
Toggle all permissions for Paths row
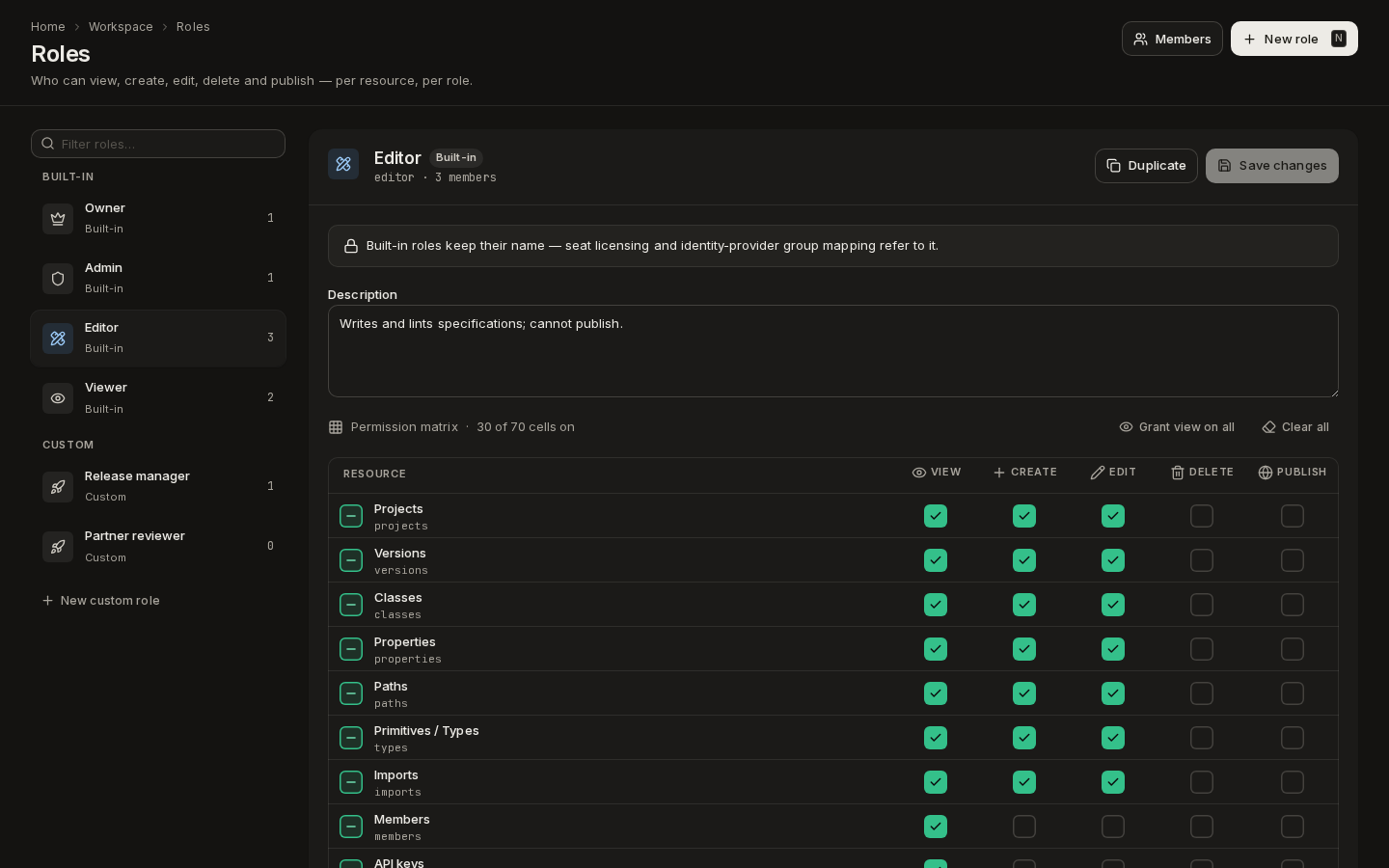pyautogui.click(x=351, y=693)
